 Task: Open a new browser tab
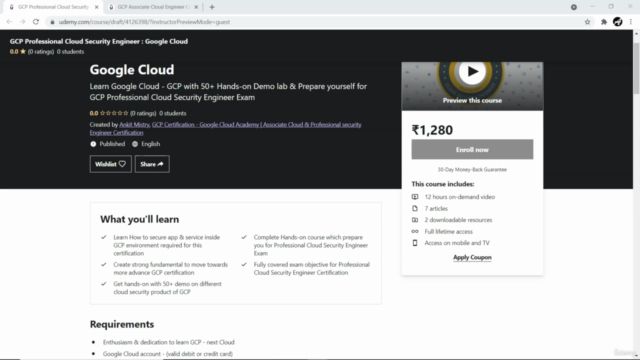[x=212, y=7]
